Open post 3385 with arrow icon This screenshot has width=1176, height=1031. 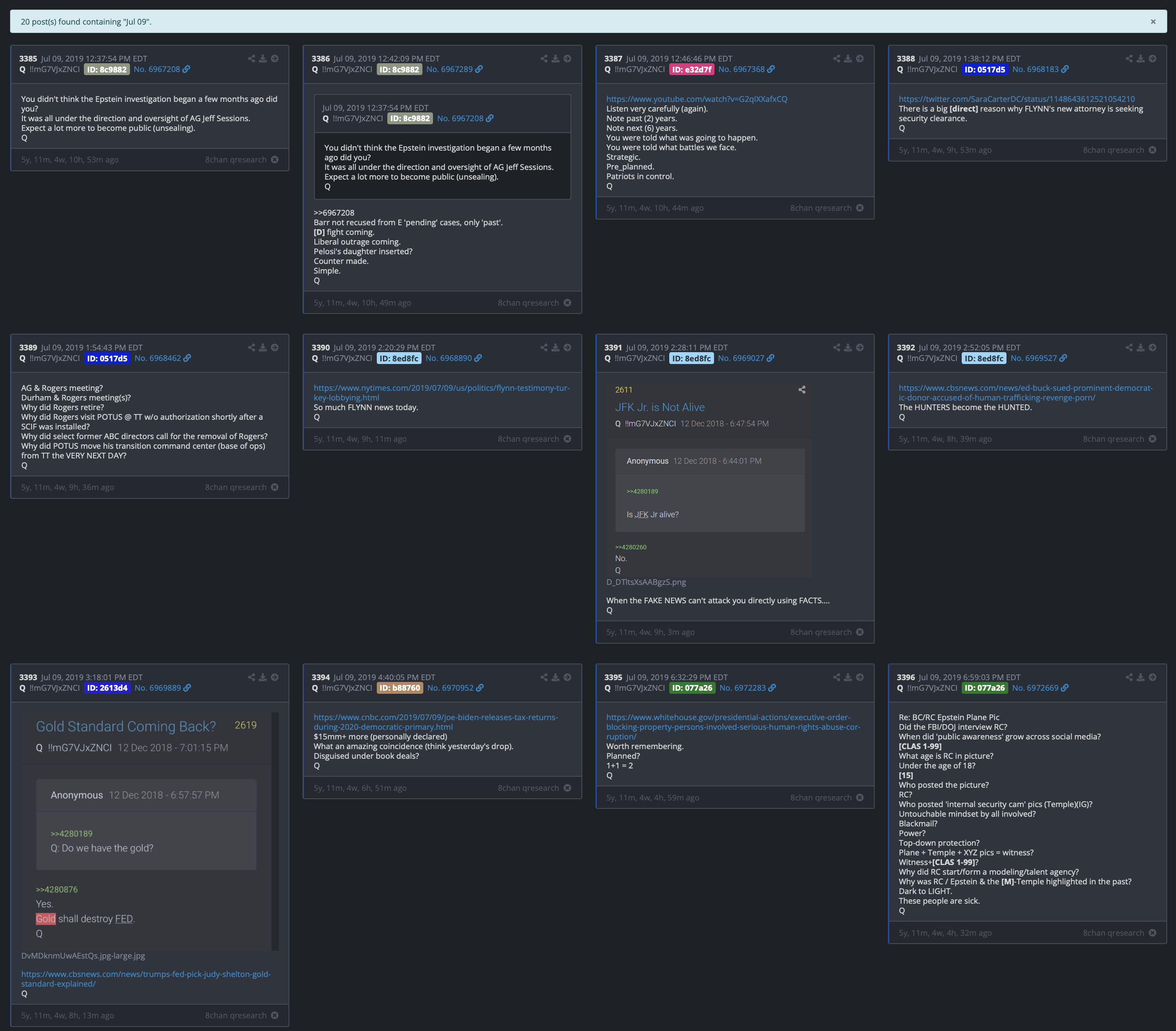(x=275, y=59)
